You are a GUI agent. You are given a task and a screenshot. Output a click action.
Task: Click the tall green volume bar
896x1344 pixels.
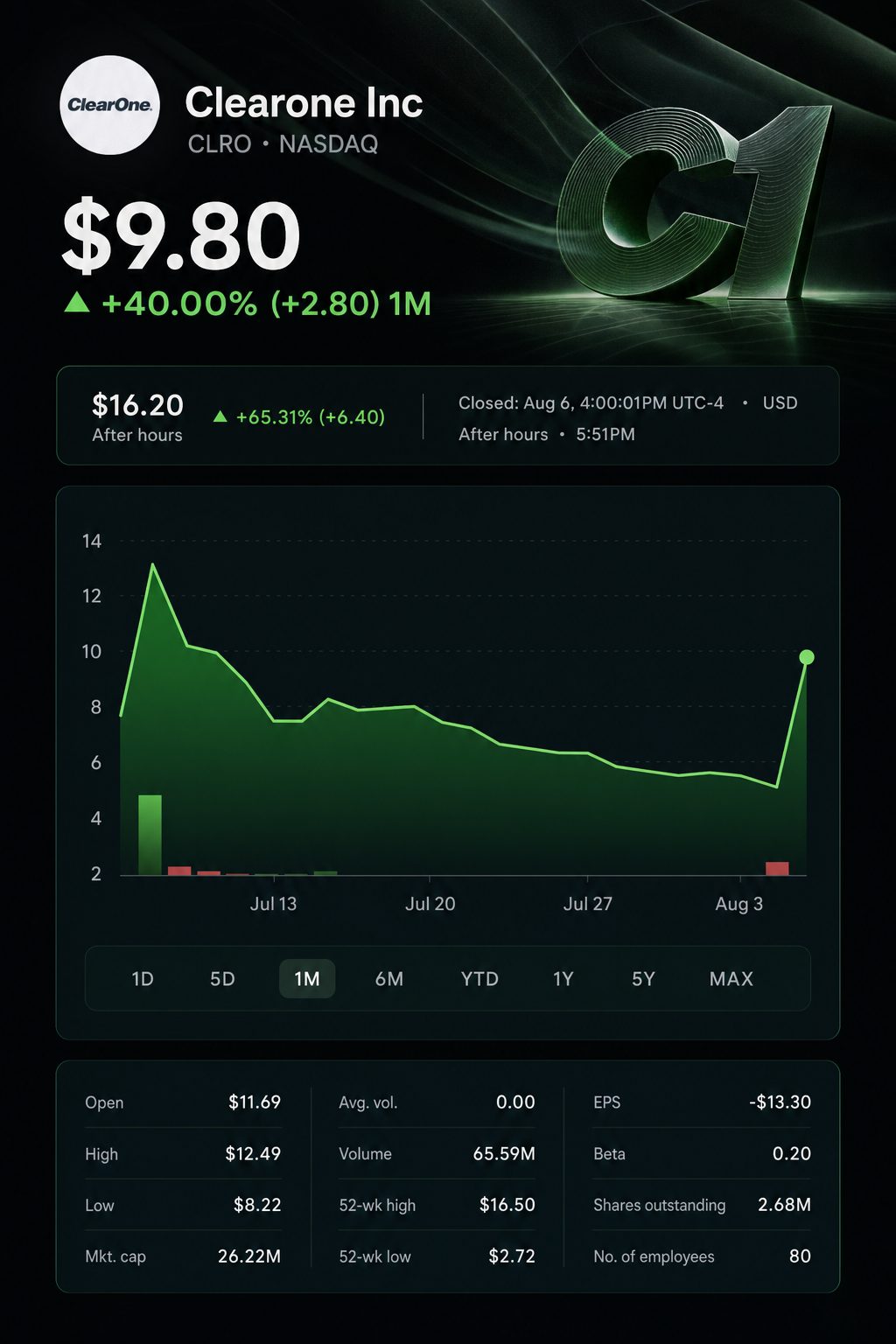pyautogui.click(x=150, y=835)
